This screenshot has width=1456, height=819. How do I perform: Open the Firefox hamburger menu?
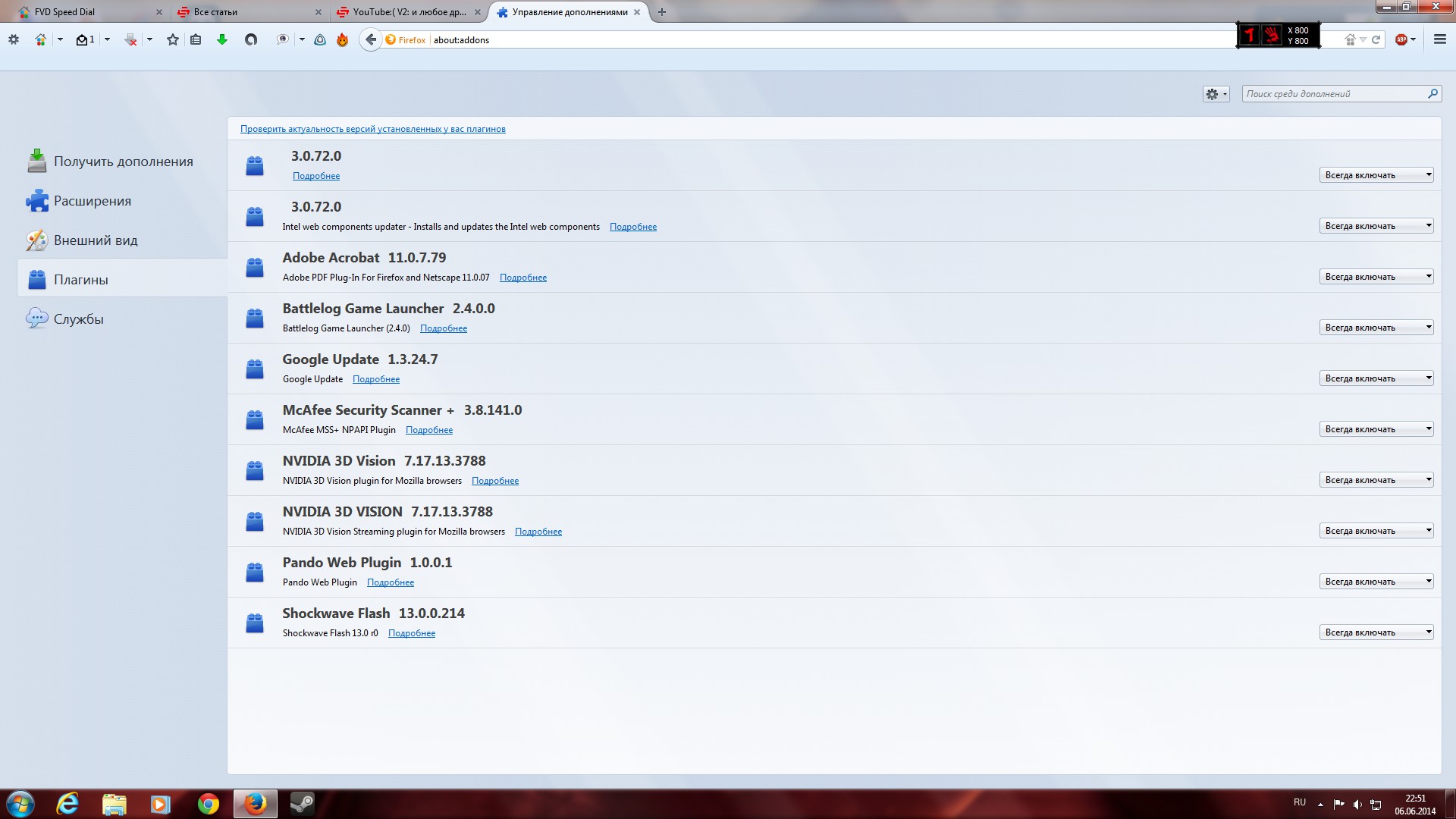(1439, 39)
